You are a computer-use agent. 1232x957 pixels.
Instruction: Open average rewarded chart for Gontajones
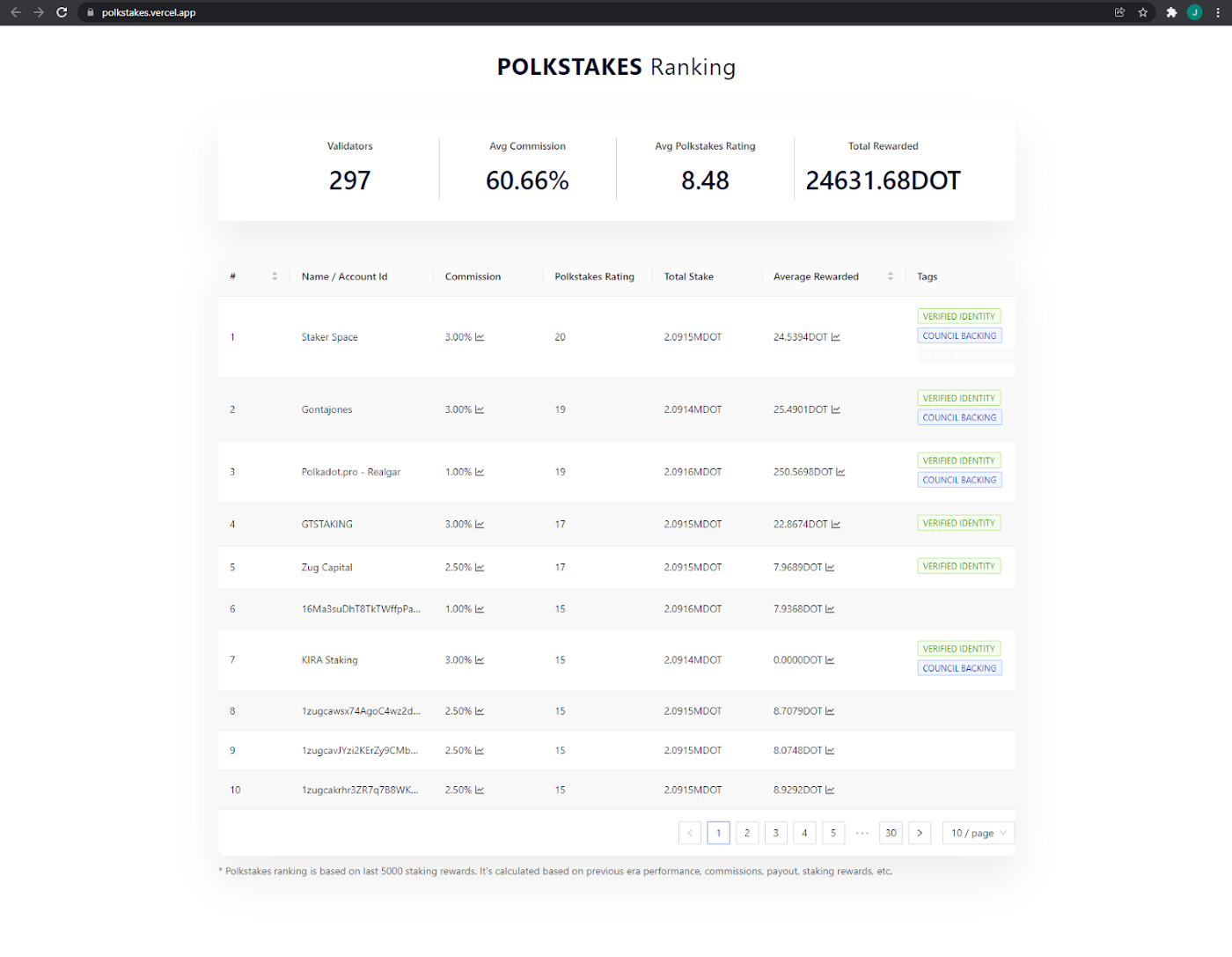coord(835,409)
